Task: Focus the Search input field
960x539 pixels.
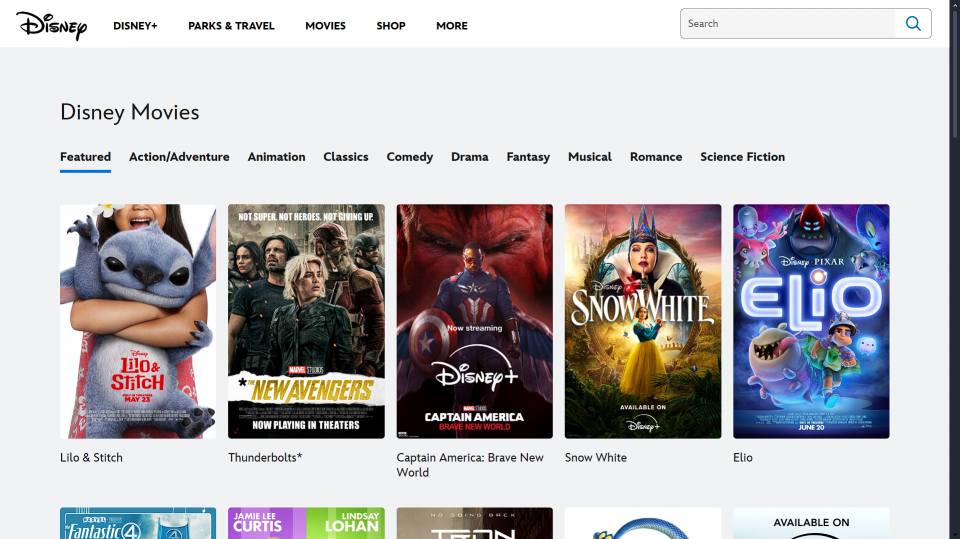Action: point(788,23)
